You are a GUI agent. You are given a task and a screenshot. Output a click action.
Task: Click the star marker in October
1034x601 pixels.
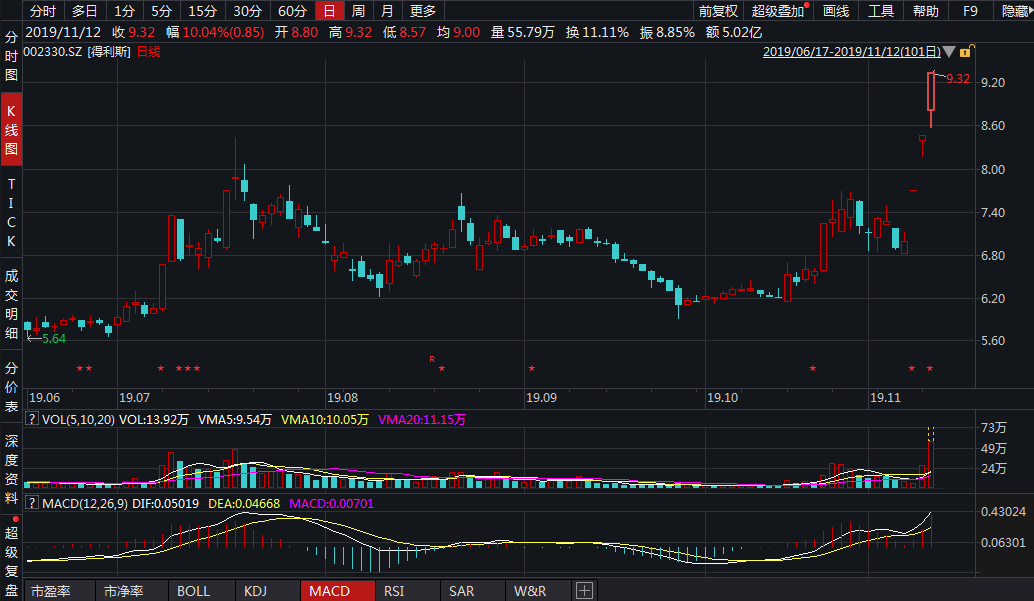coord(813,368)
